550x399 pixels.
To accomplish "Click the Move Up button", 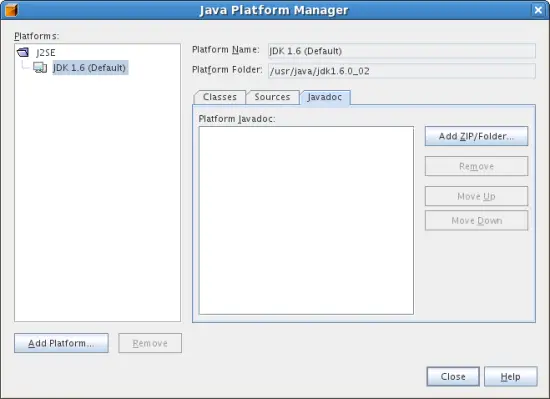I will point(476,196).
